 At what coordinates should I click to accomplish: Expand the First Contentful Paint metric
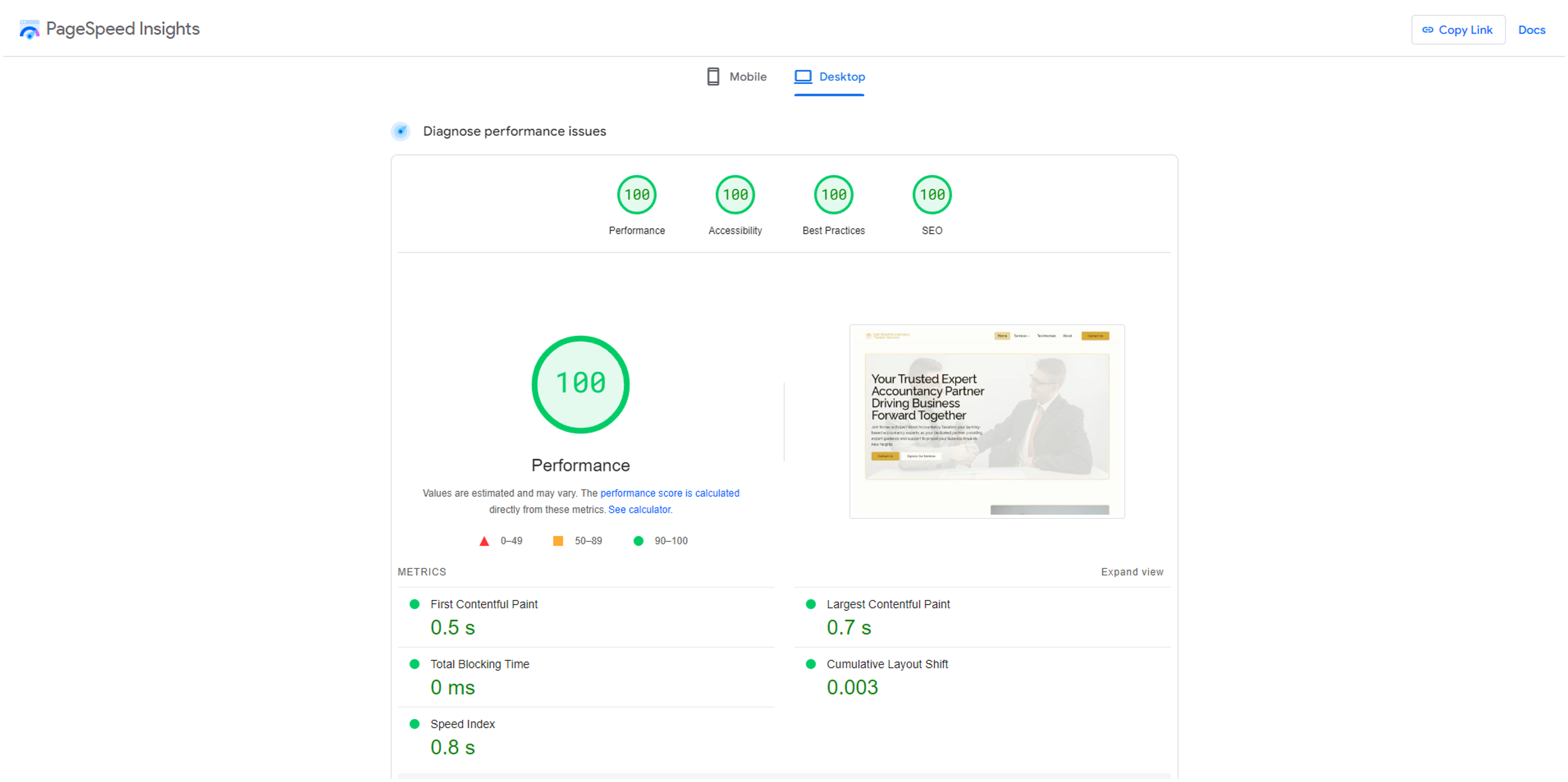(484, 604)
